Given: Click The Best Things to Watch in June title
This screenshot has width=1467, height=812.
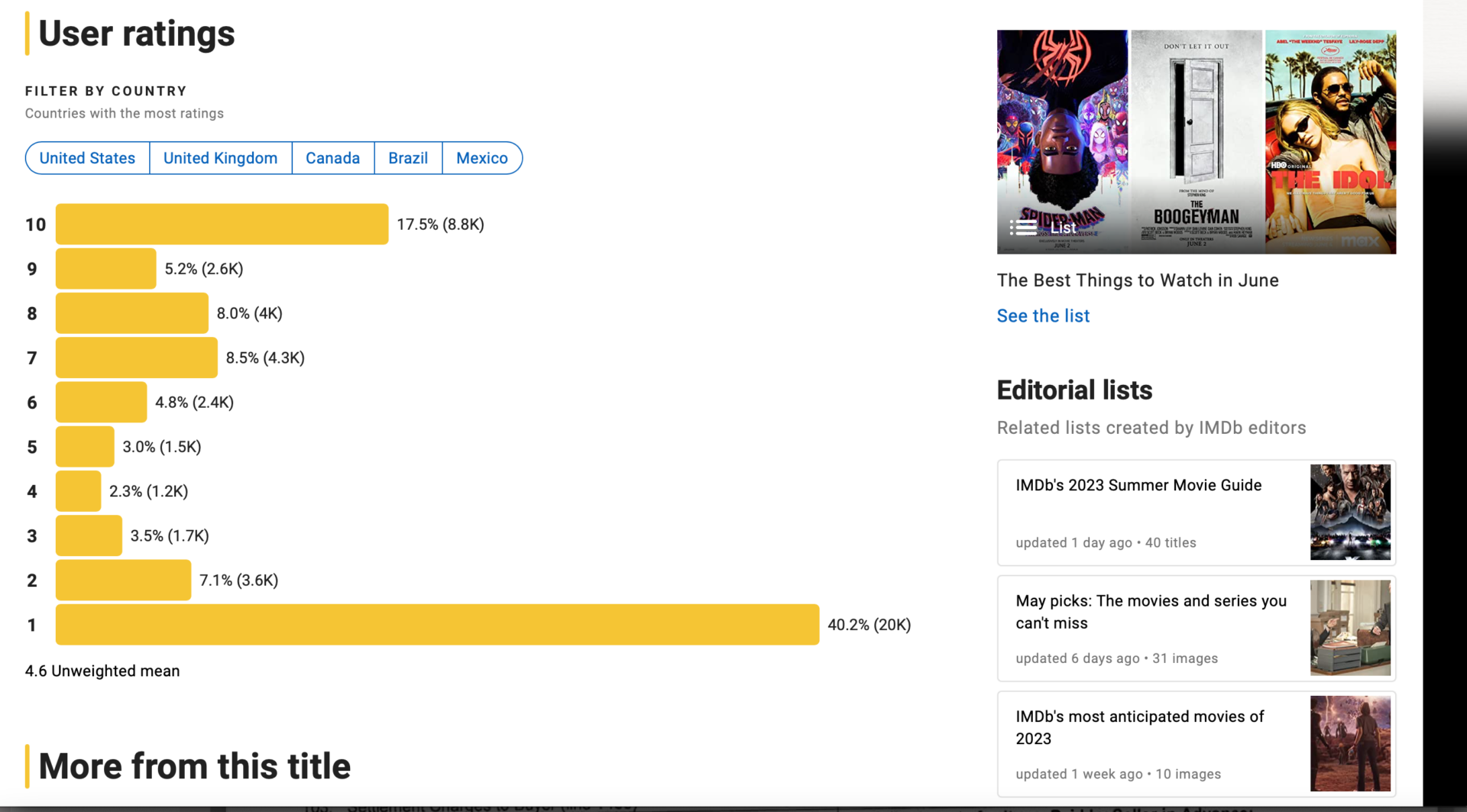Looking at the screenshot, I should [x=1138, y=280].
